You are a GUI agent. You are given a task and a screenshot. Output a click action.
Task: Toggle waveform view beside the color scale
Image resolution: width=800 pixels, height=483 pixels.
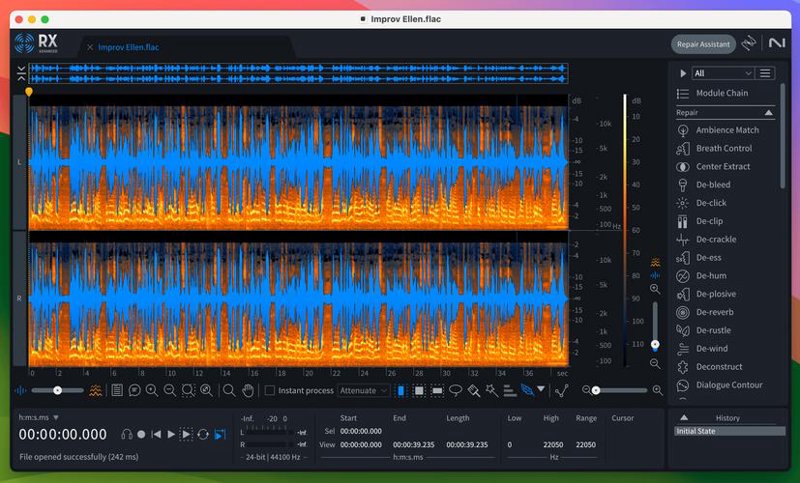tap(655, 275)
